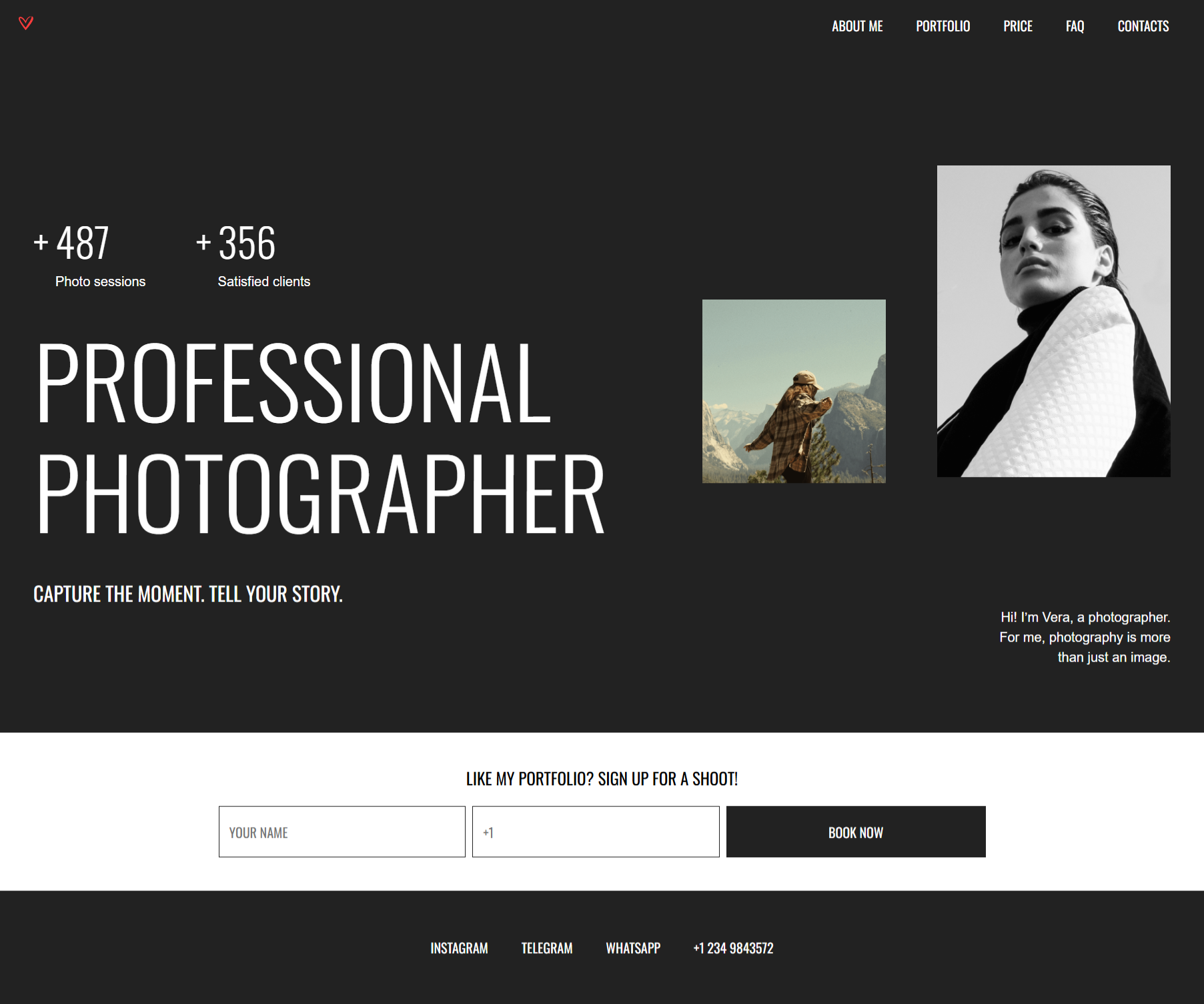Open the WHATSAPP footer link
This screenshot has height=1004, width=1204.
632,947
